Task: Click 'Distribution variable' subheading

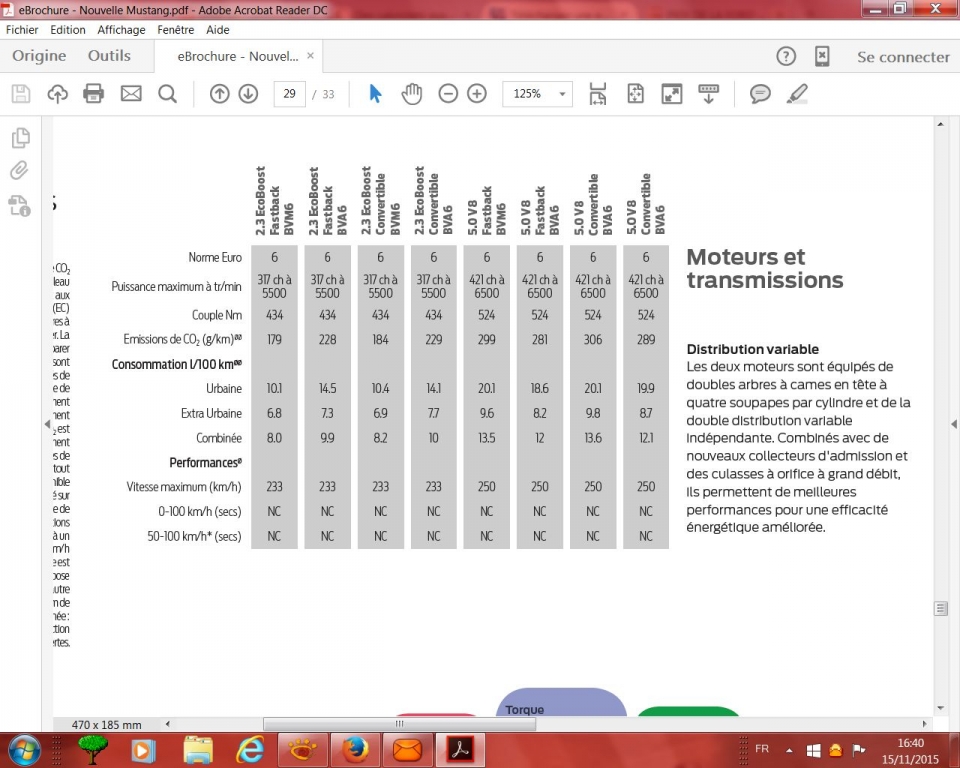Action: (x=752, y=349)
